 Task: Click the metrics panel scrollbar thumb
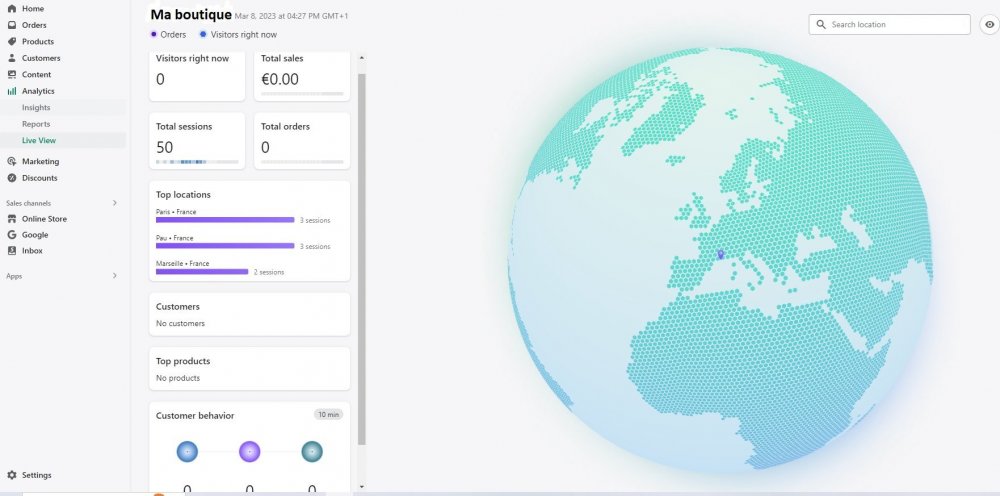pos(362,259)
